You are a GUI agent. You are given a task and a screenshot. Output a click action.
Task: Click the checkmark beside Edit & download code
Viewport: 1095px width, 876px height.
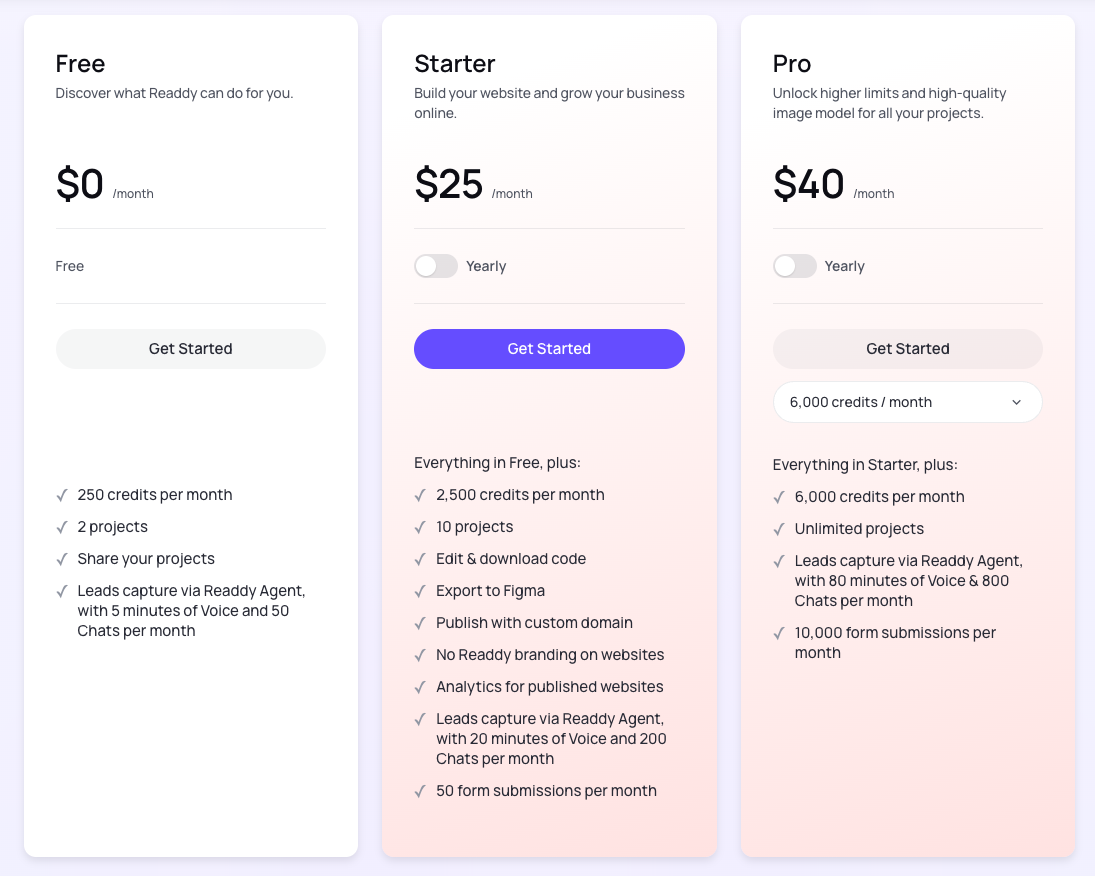pos(420,559)
